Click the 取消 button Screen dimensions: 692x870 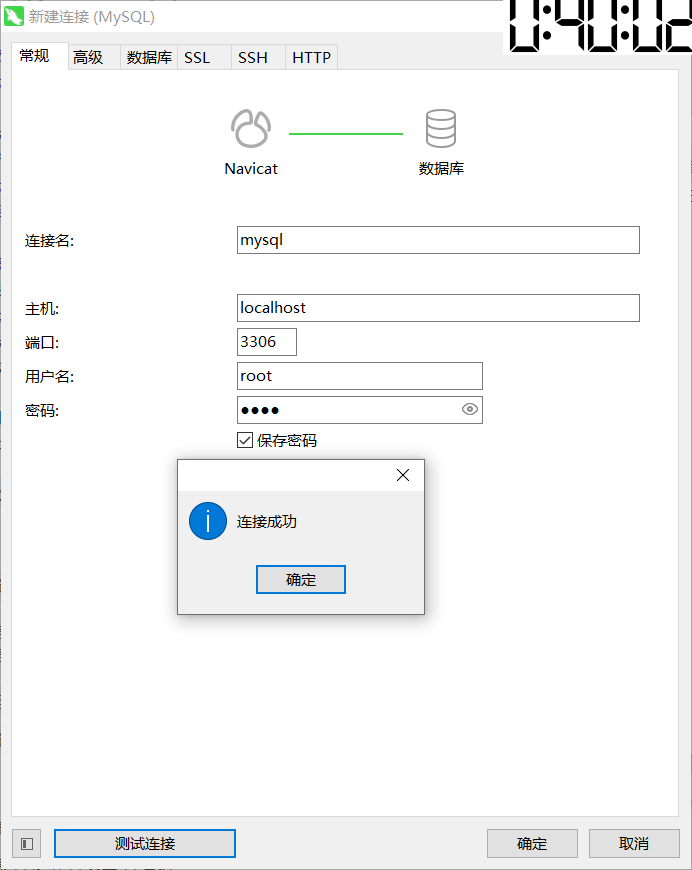[x=634, y=843]
